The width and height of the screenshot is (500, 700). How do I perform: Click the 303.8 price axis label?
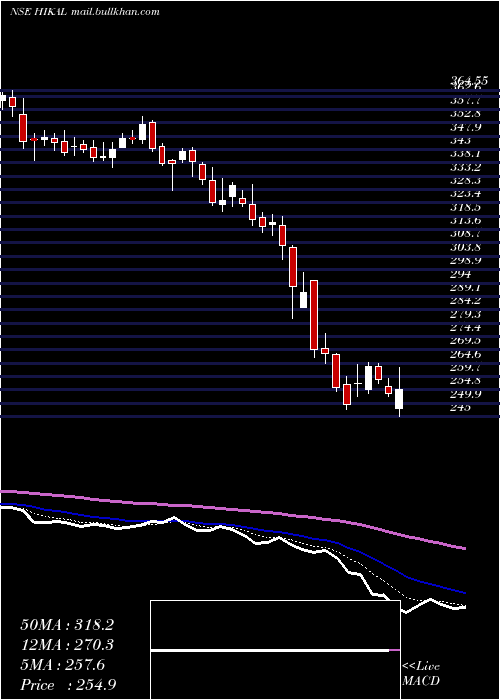[465, 247]
